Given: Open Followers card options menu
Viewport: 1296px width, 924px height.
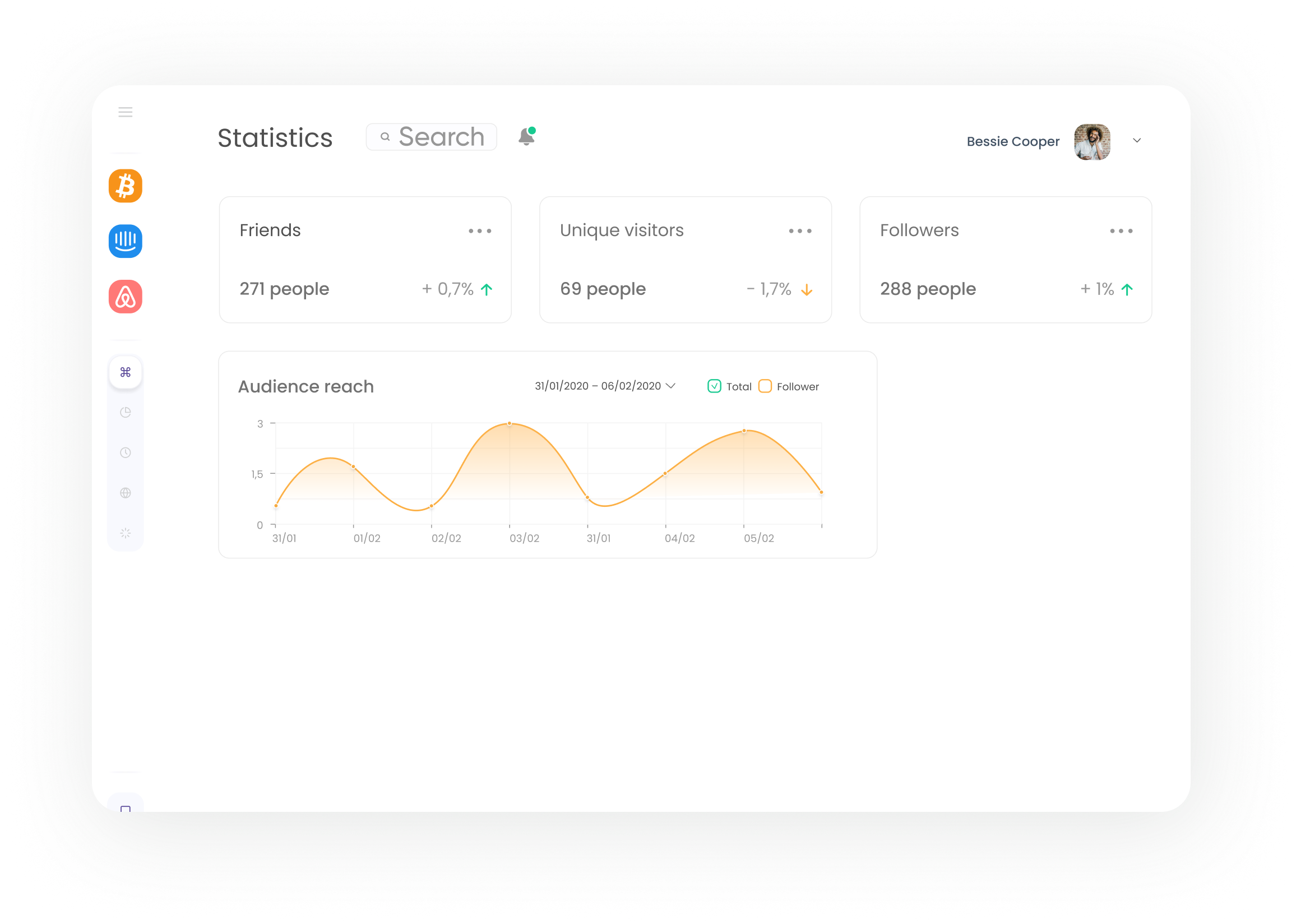Looking at the screenshot, I should 1121,231.
